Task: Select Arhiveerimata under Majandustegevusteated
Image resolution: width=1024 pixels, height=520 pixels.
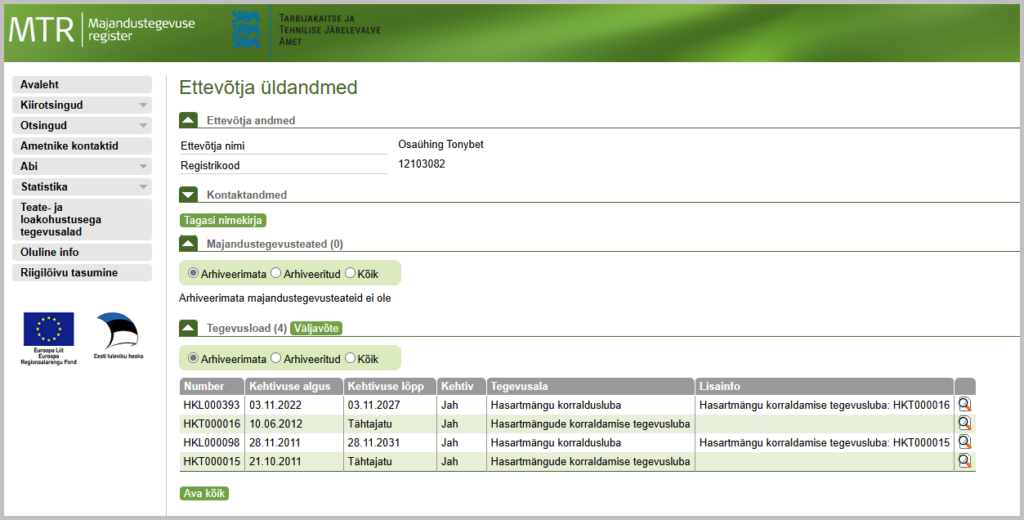Action: pyautogui.click(x=193, y=273)
